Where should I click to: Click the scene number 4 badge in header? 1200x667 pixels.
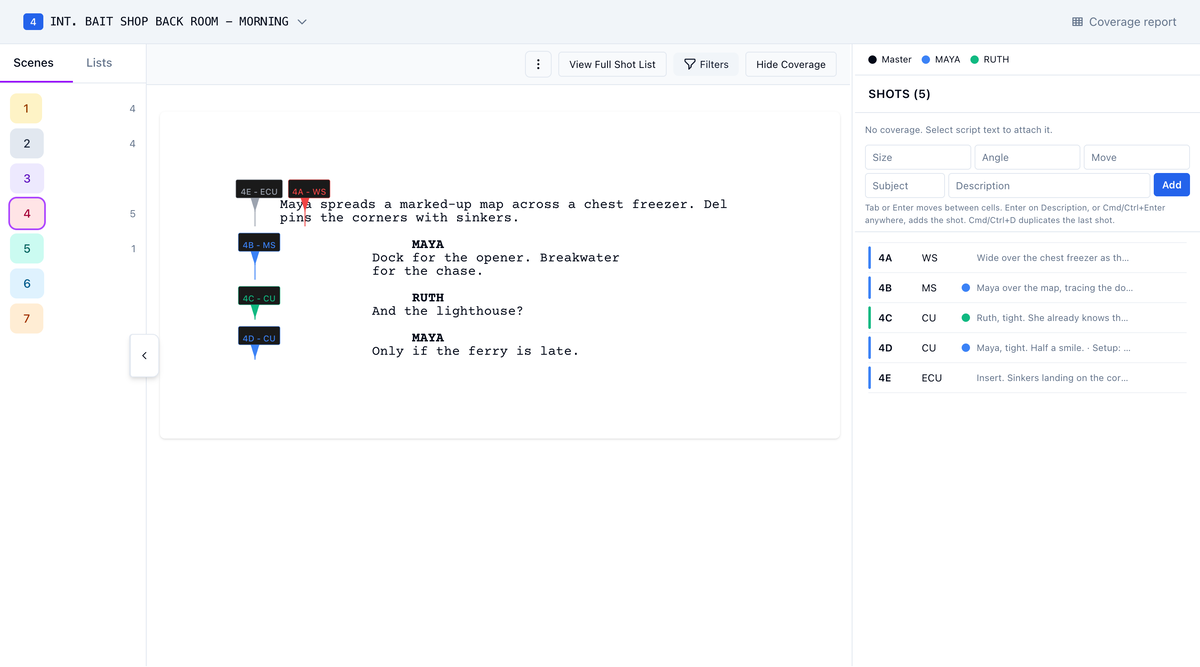pos(33,21)
